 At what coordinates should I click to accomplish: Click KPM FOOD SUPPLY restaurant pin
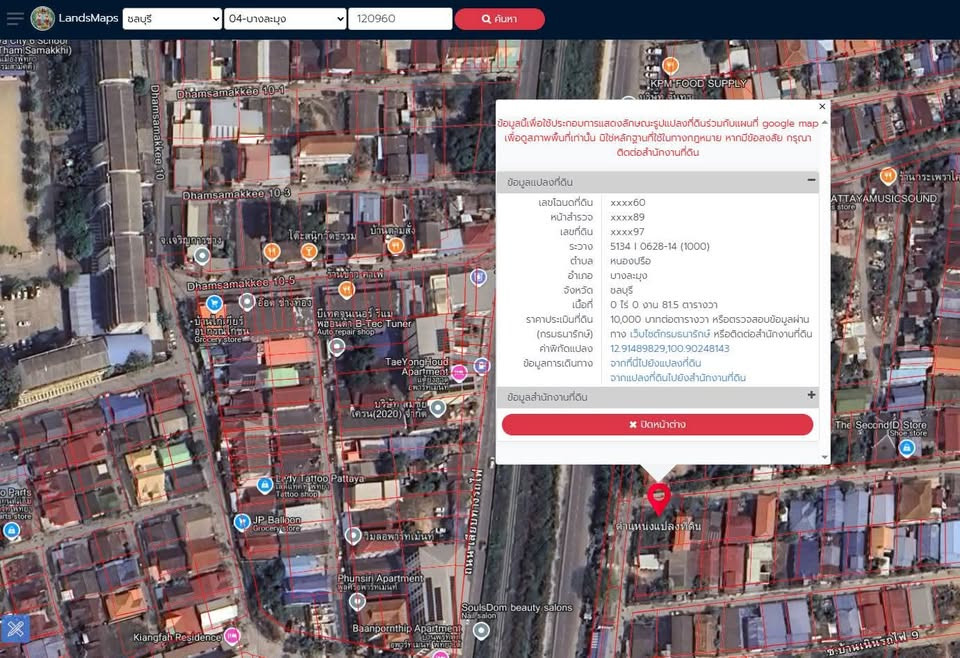[x=670, y=65]
